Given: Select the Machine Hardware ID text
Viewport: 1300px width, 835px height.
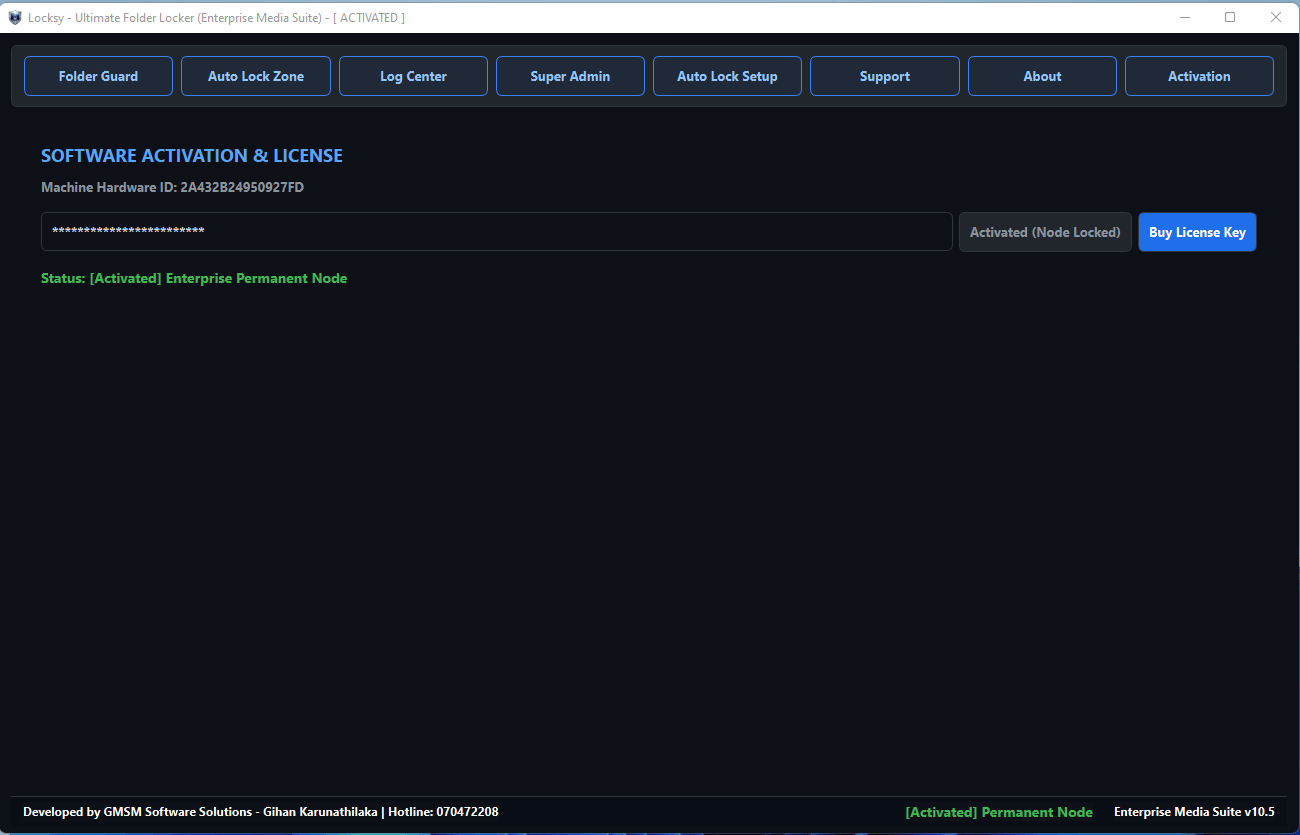Looking at the screenshot, I should tap(172, 187).
